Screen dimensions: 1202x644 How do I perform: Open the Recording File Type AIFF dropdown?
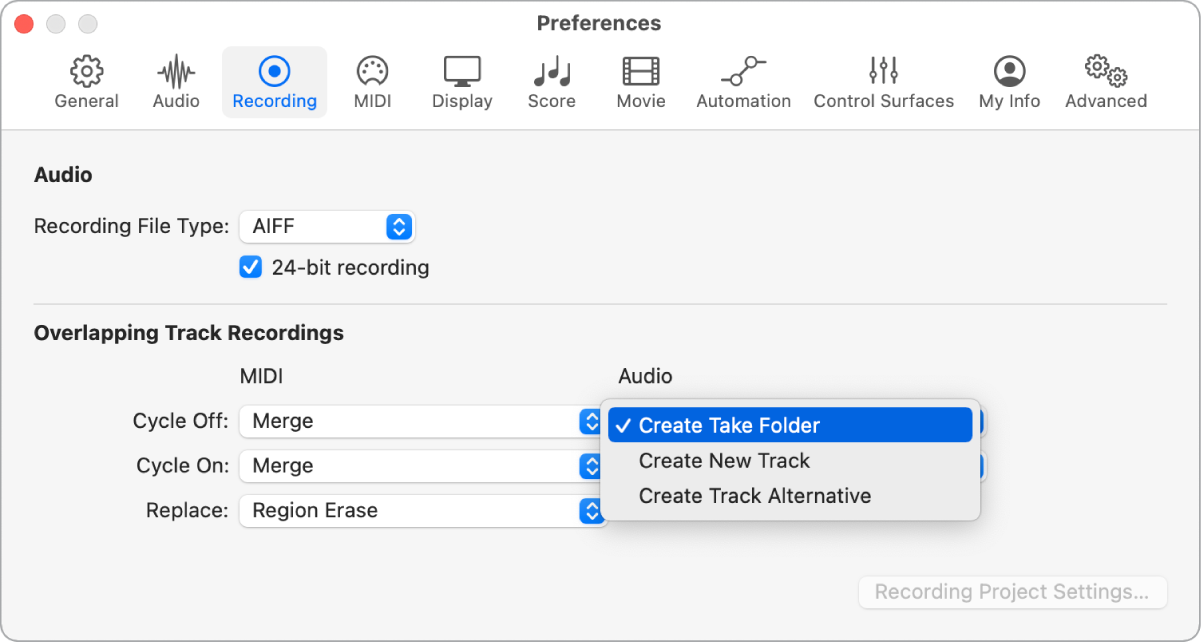coord(327,227)
